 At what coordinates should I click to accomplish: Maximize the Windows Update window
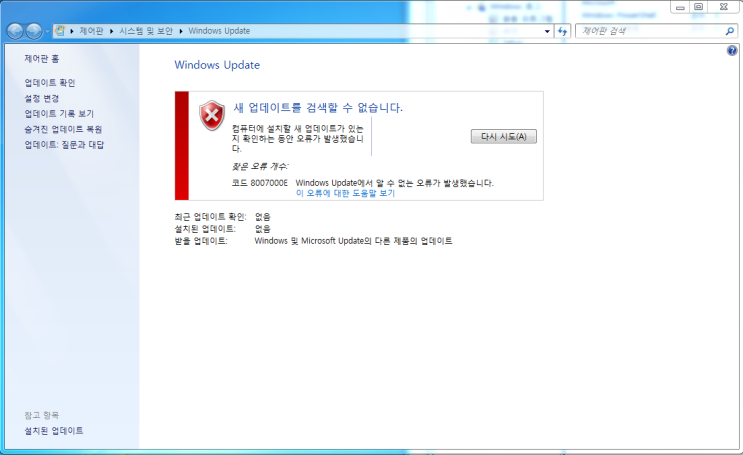698,7
